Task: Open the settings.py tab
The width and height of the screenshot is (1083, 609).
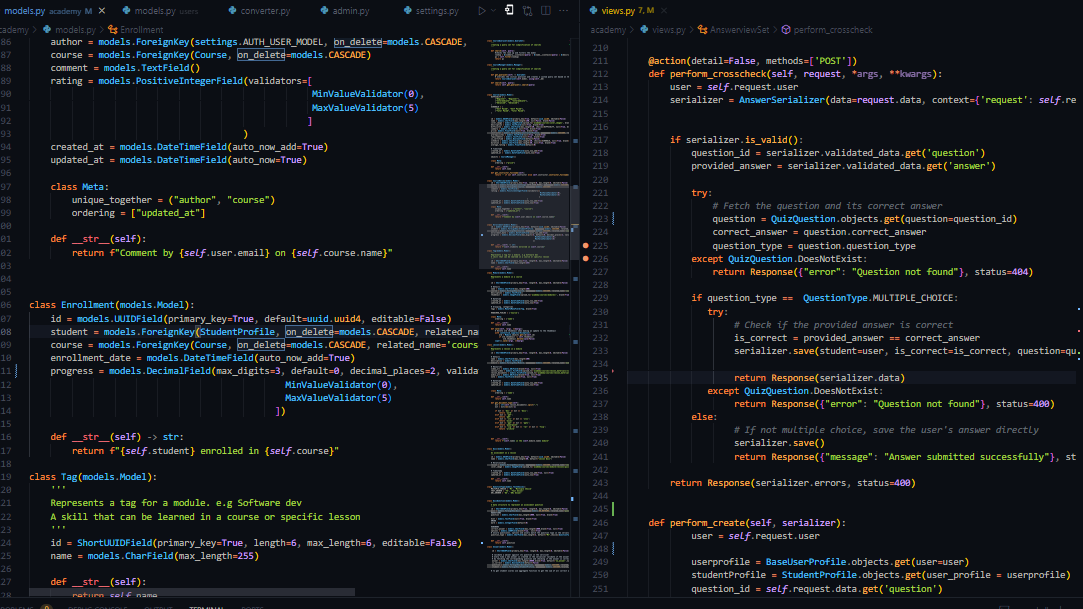Action: click(438, 11)
